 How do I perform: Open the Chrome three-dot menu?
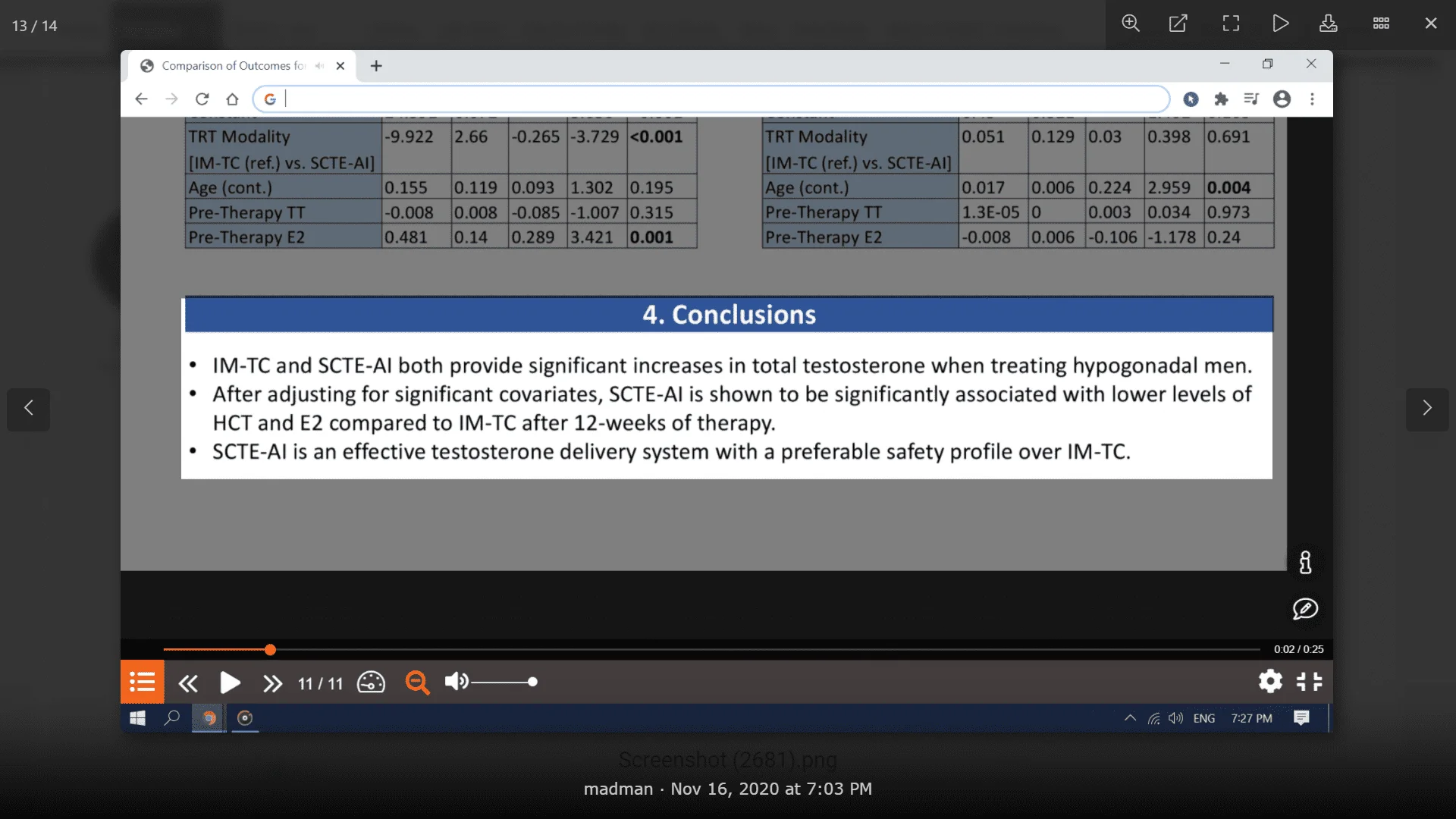[1312, 99]
